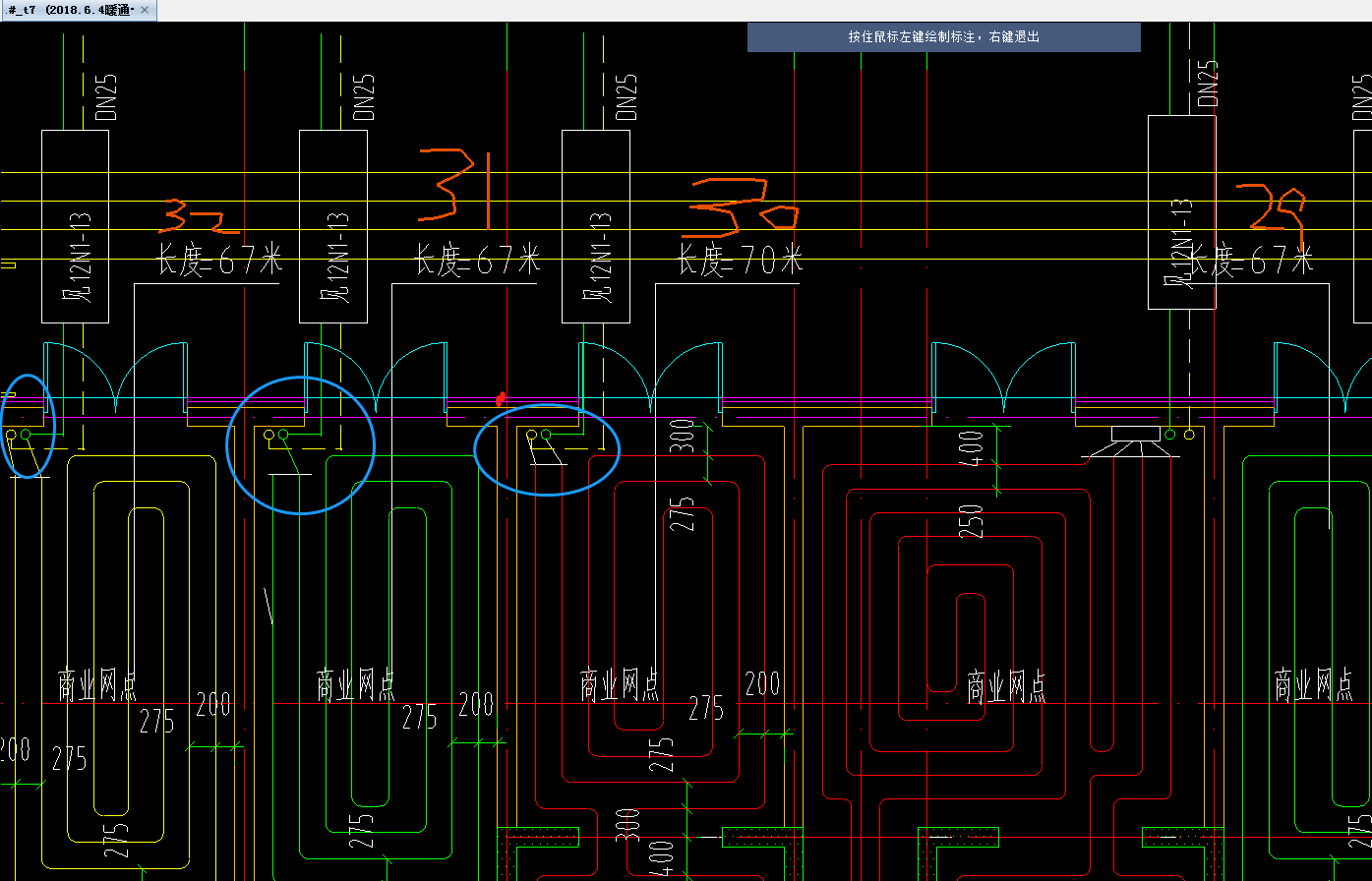The width and height of the screenshot is (1372, 881).
Task: Click the 长度=70米 length label
Action: click(740, 260)
